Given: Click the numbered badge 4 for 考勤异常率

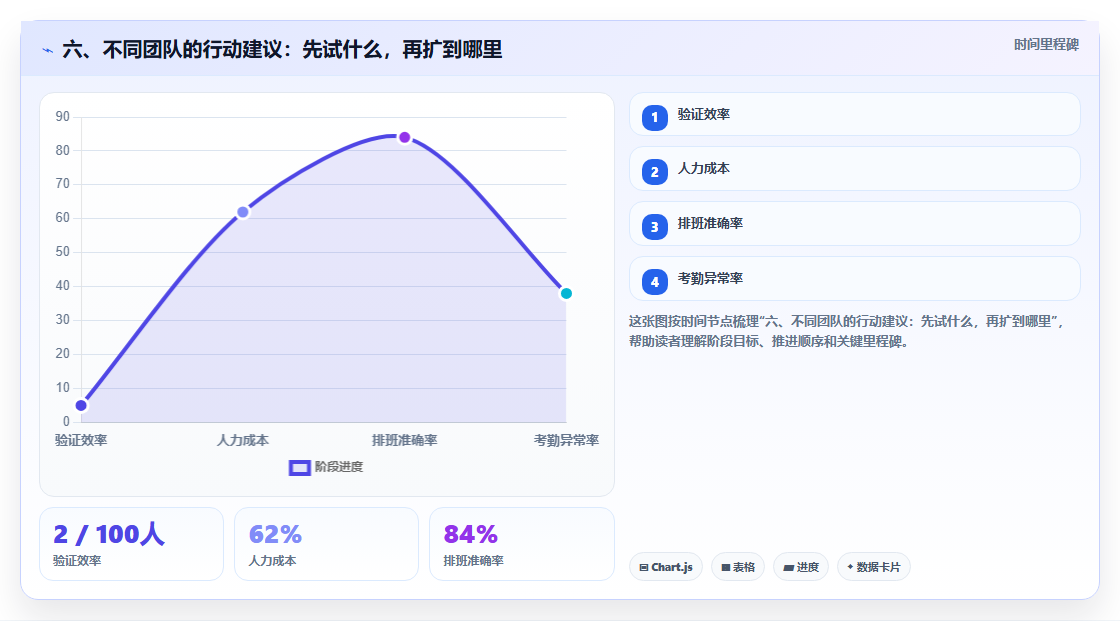Looking at the screenshot, I should tap(654, 282).
